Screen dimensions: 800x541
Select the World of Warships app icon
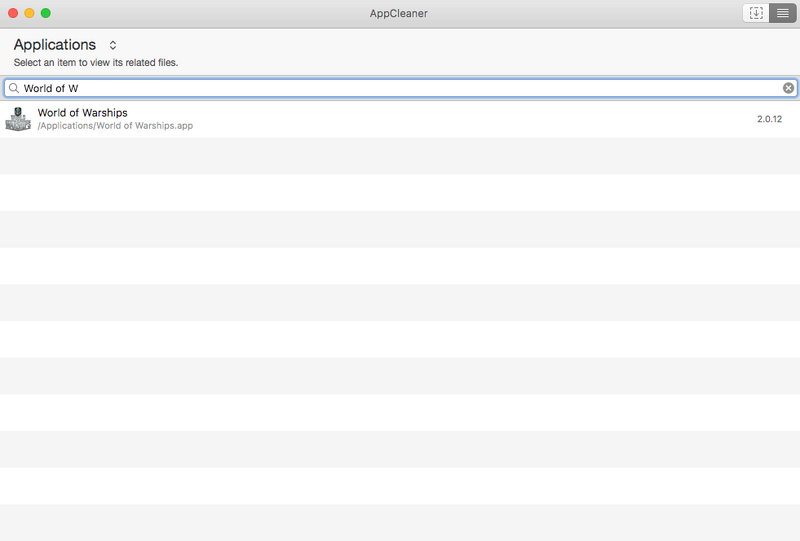(x=18, y=119)
